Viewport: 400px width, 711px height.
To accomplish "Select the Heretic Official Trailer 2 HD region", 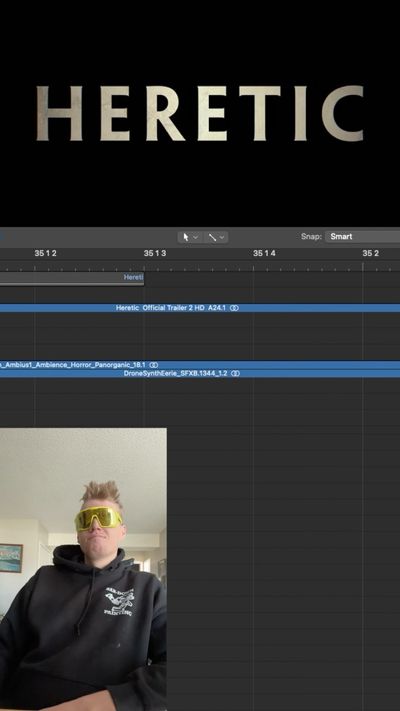I will tap(200, 308).
